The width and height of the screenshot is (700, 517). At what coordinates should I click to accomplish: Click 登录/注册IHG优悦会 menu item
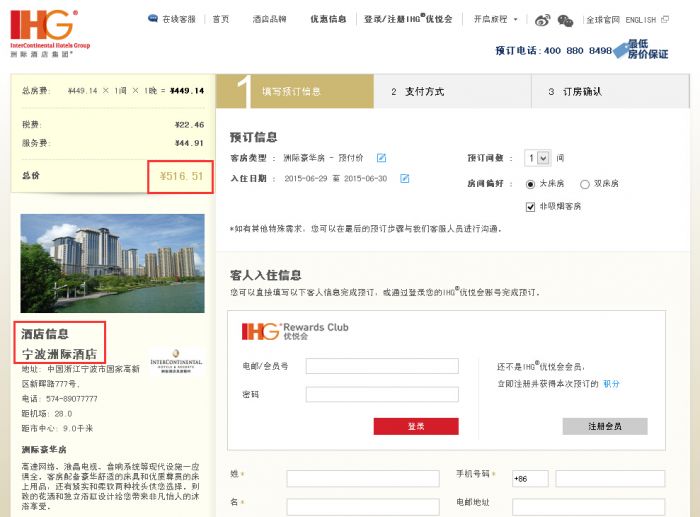pos(408,19)
